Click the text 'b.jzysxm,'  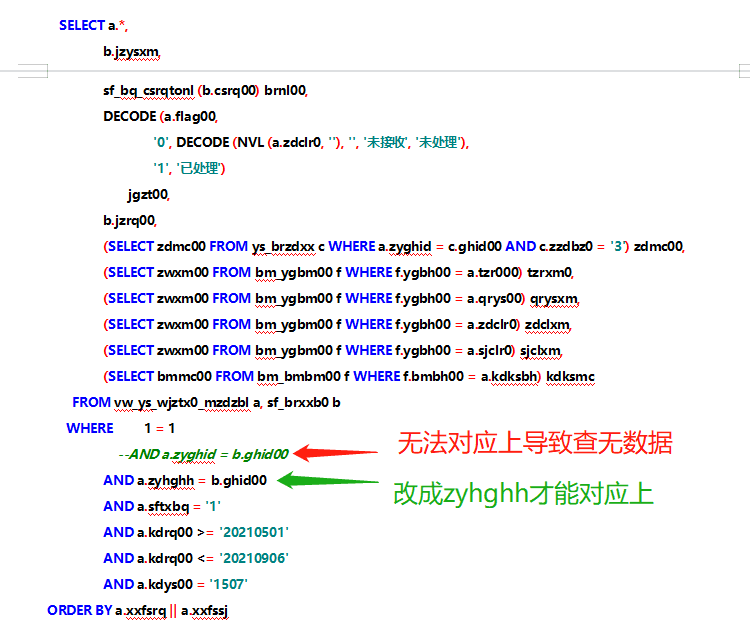132,52
